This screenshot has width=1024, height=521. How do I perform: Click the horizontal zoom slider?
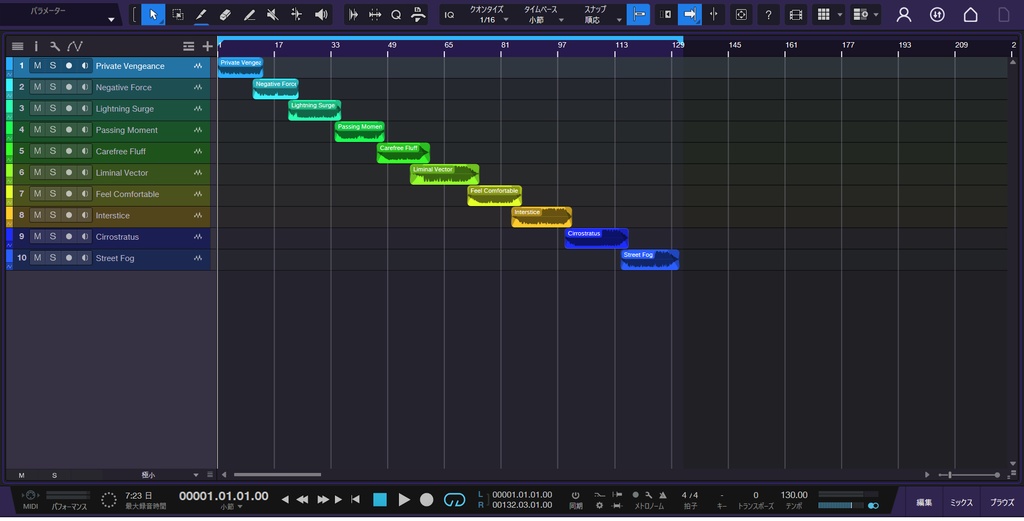[x=969, y=475]
